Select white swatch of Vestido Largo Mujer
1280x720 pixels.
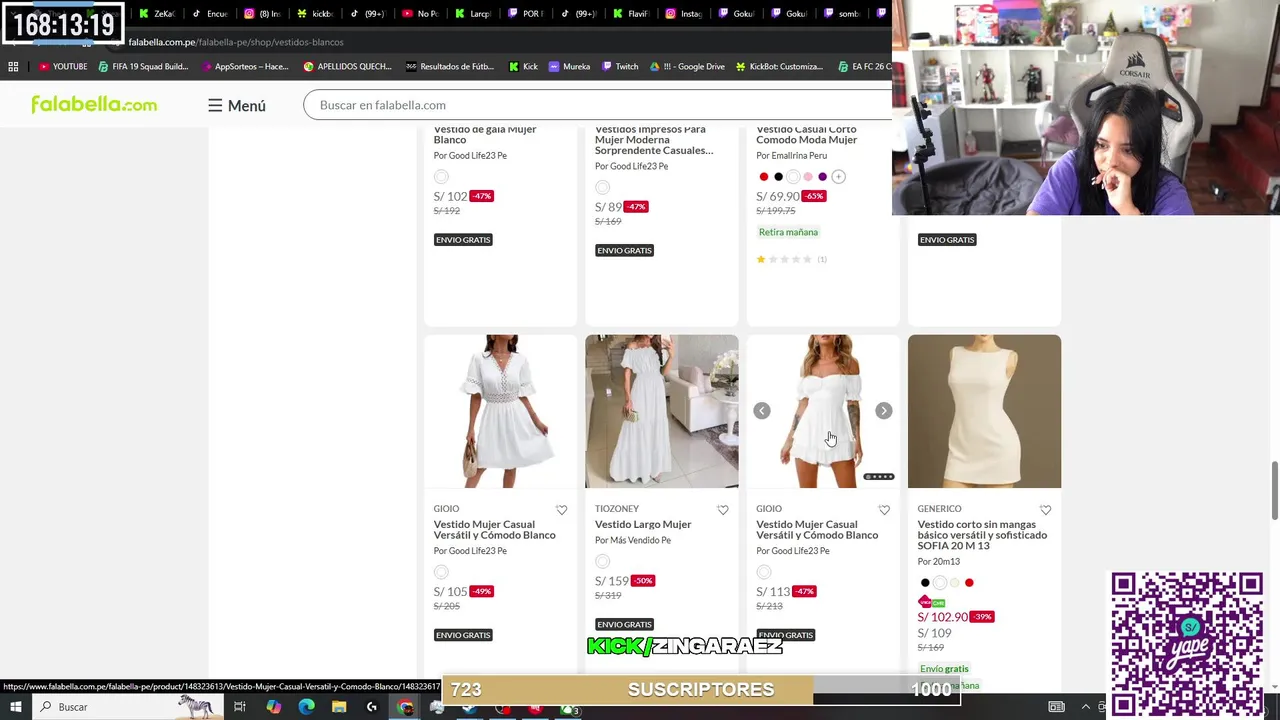pos(602,562)
